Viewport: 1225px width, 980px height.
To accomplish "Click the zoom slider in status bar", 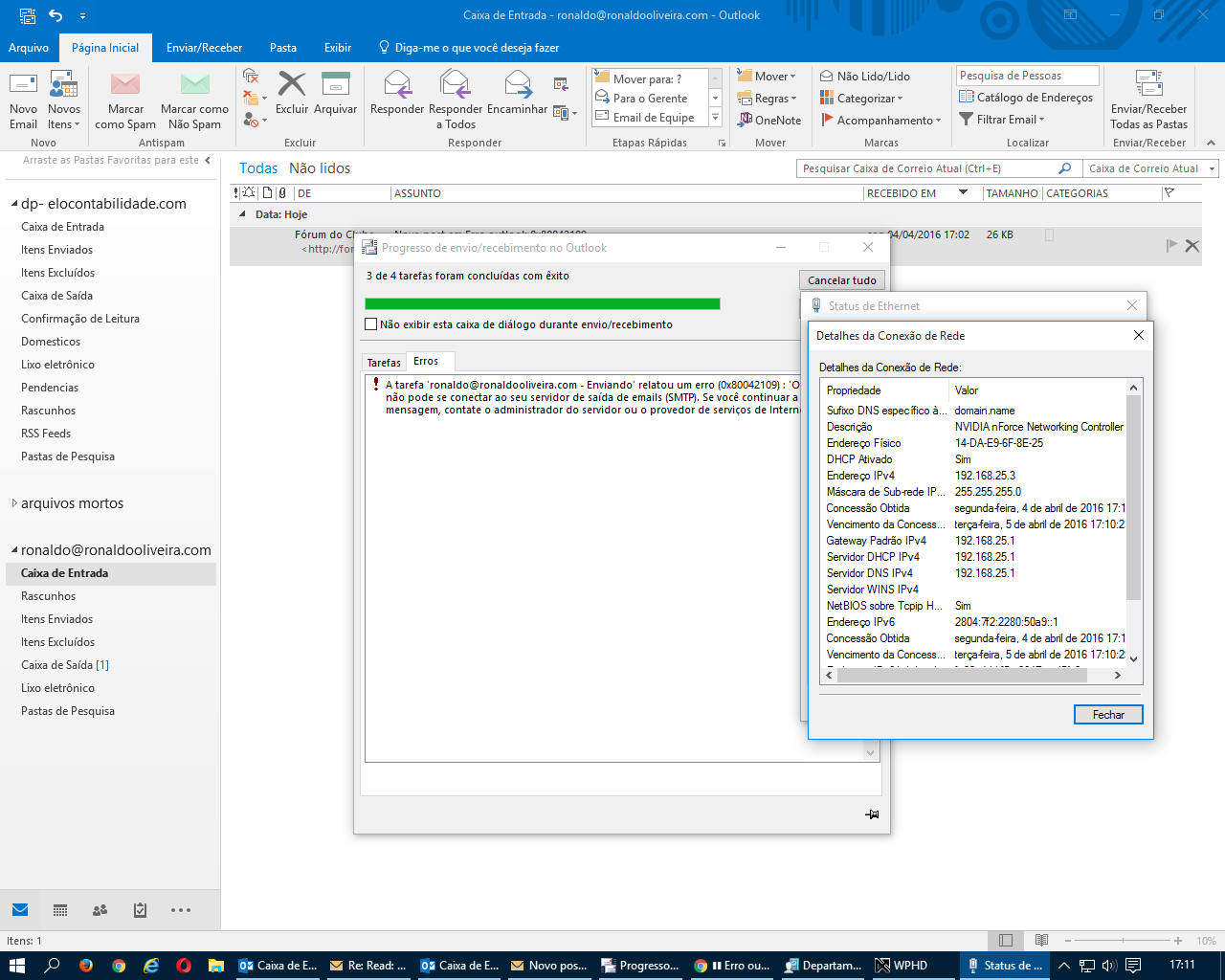I will click(1125, 941).
